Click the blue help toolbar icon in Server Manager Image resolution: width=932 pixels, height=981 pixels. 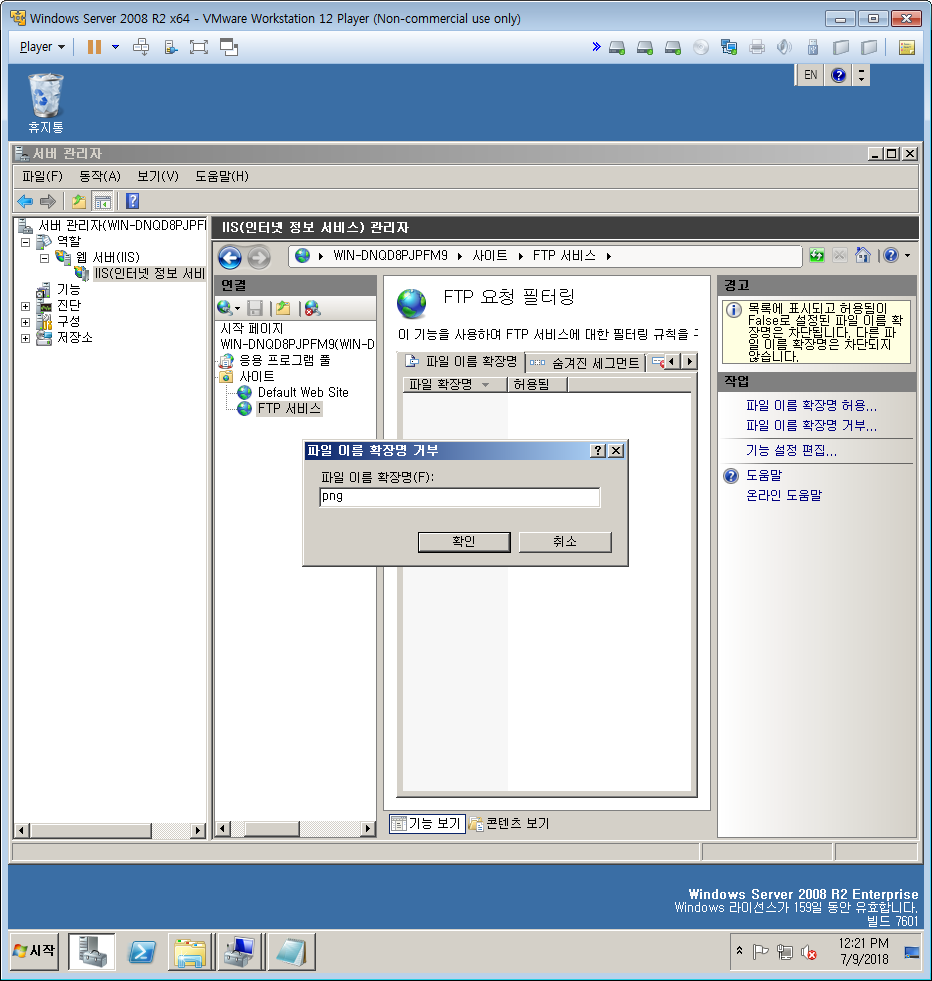133,201
